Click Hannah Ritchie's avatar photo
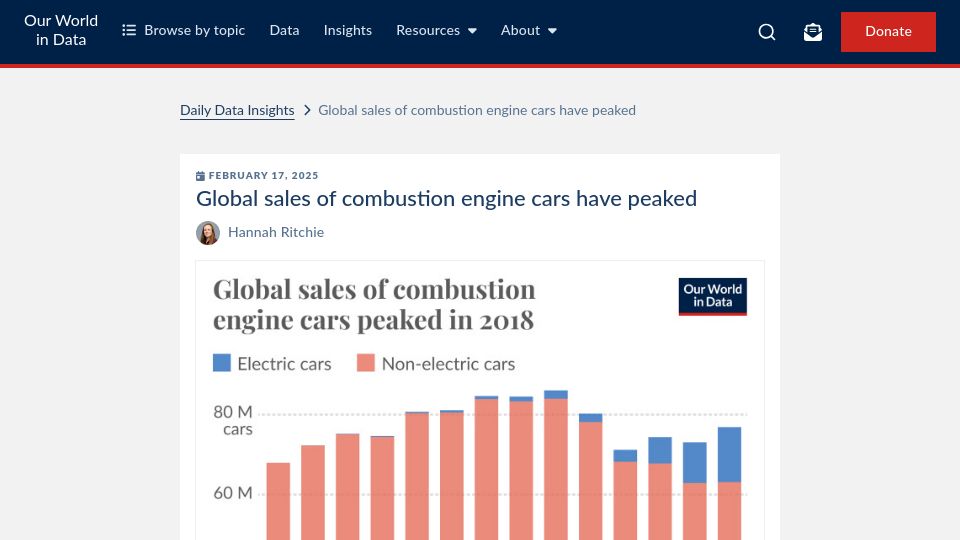This screenshot has height=540, width=960. [x=208, y=233]
